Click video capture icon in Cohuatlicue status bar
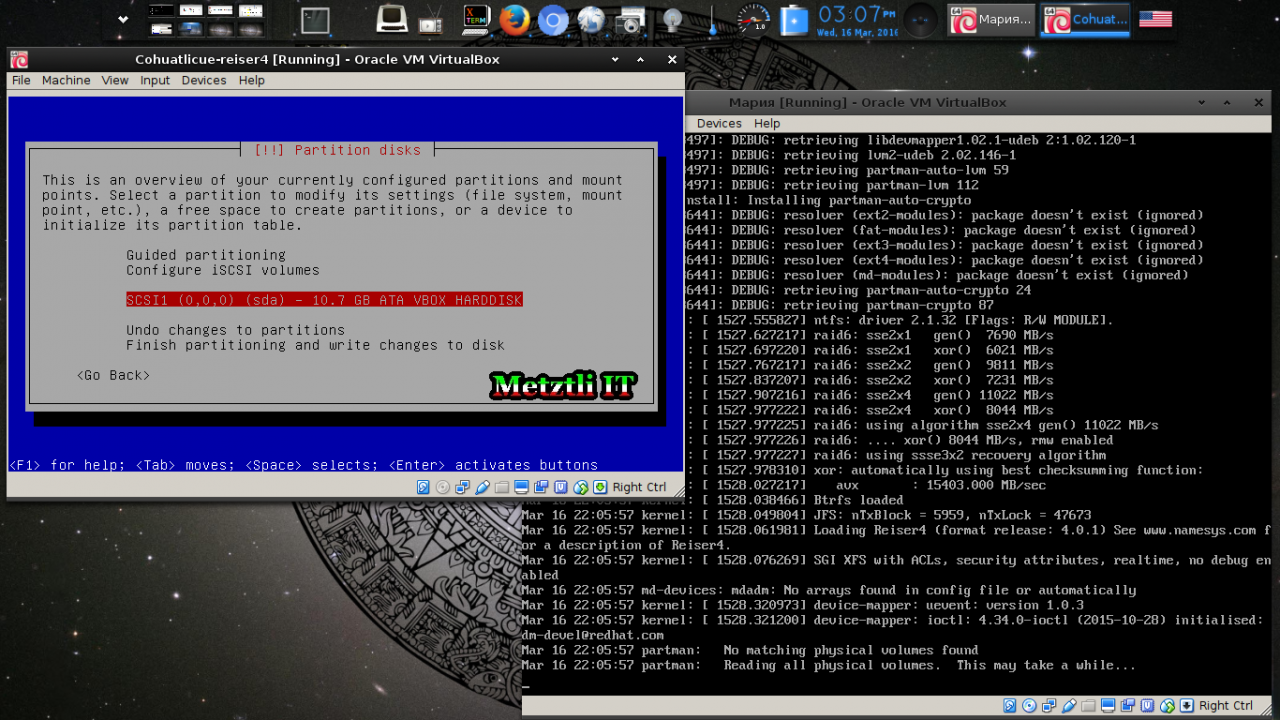 point(541,487)
